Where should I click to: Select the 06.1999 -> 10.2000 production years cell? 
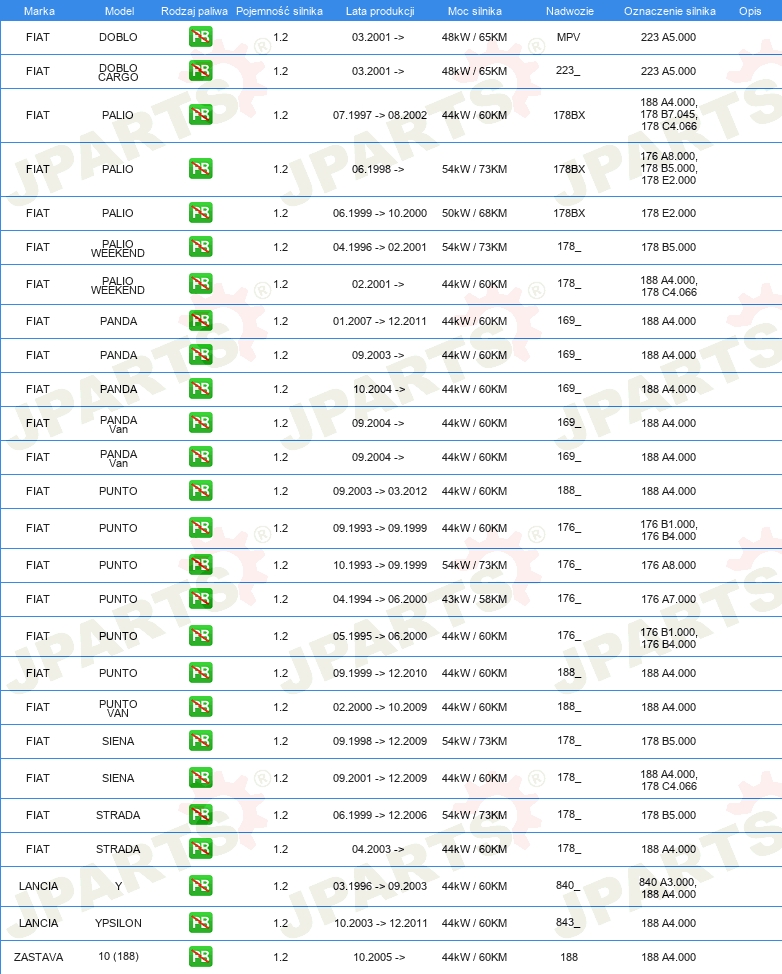380,213
